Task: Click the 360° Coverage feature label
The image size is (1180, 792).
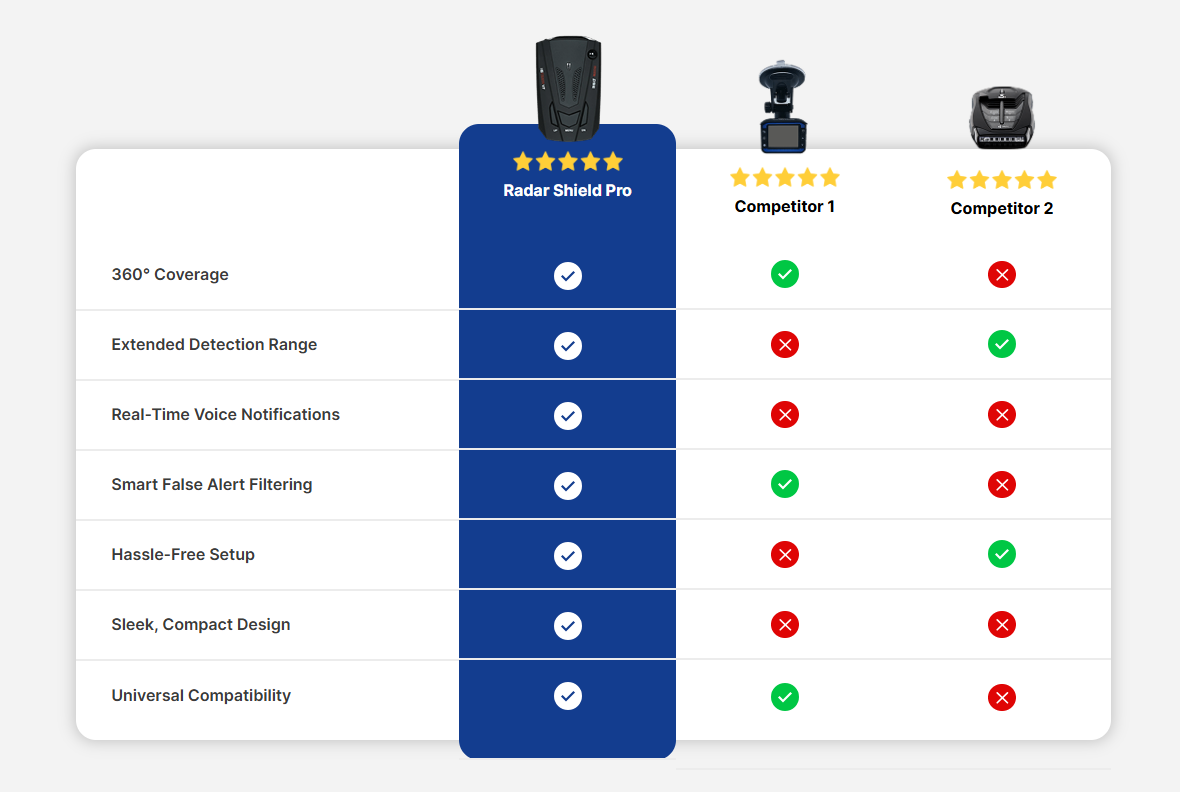Action: 170,275
